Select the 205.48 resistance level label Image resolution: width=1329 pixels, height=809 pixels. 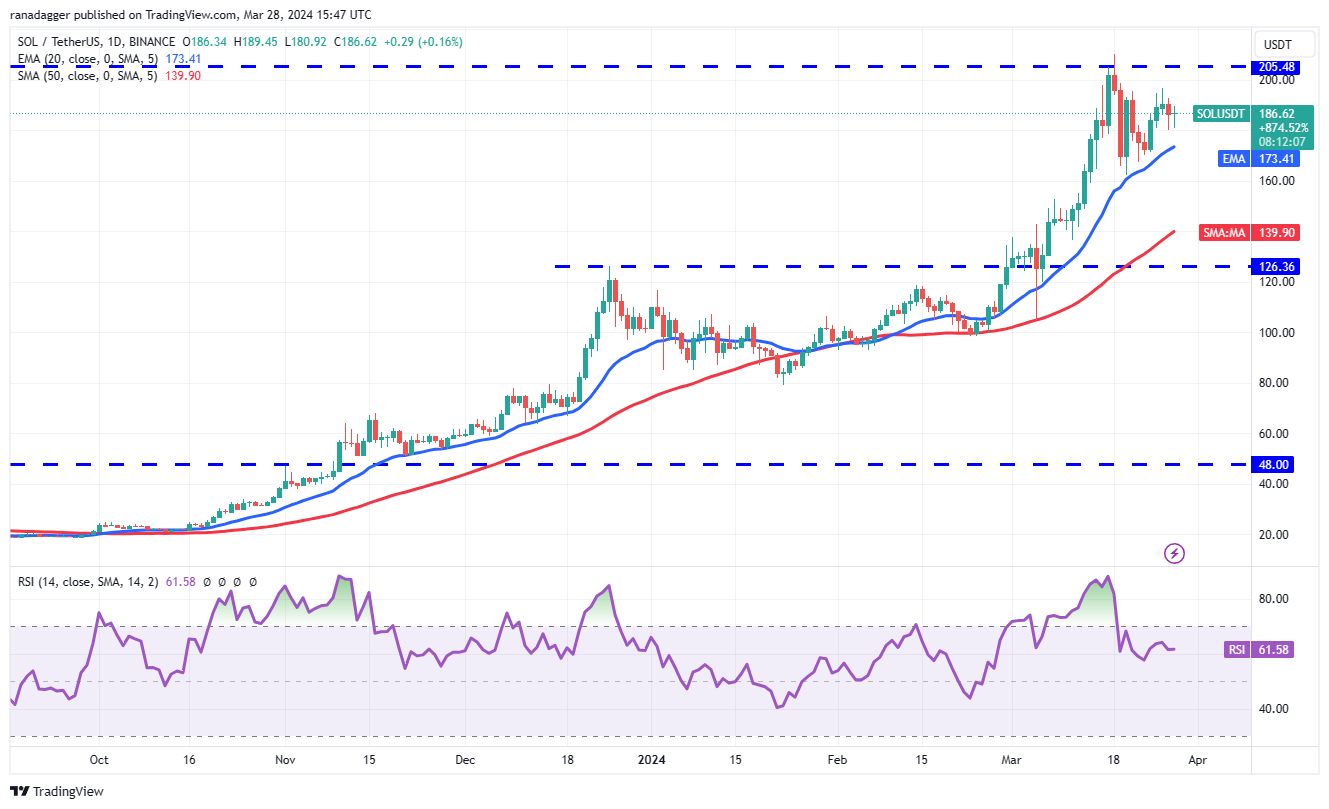click(1274, 67)
